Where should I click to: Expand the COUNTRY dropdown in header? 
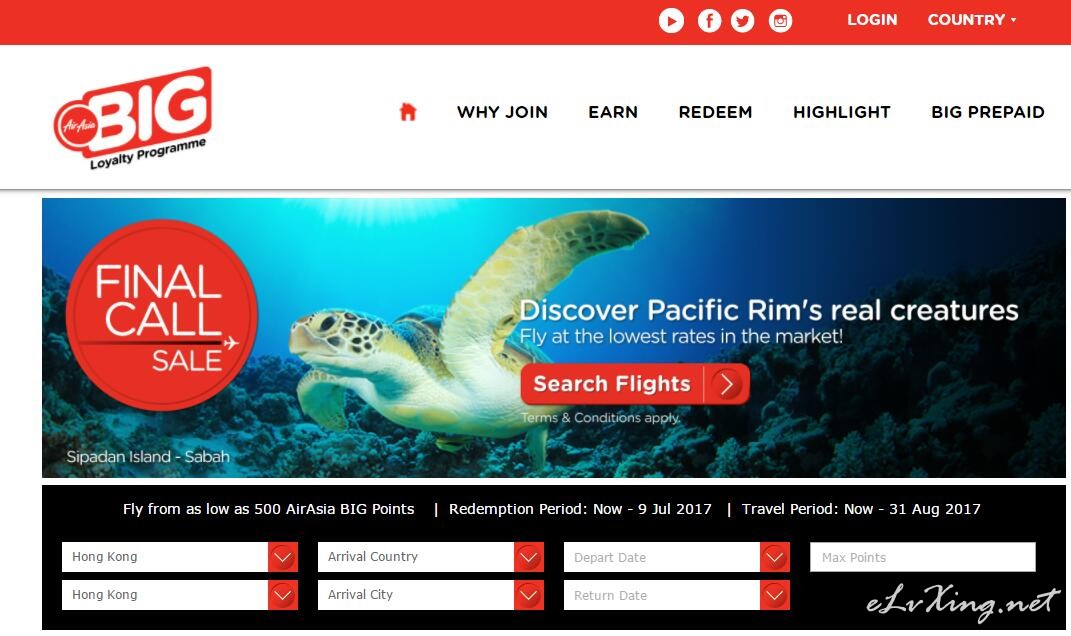click(971, 20)
